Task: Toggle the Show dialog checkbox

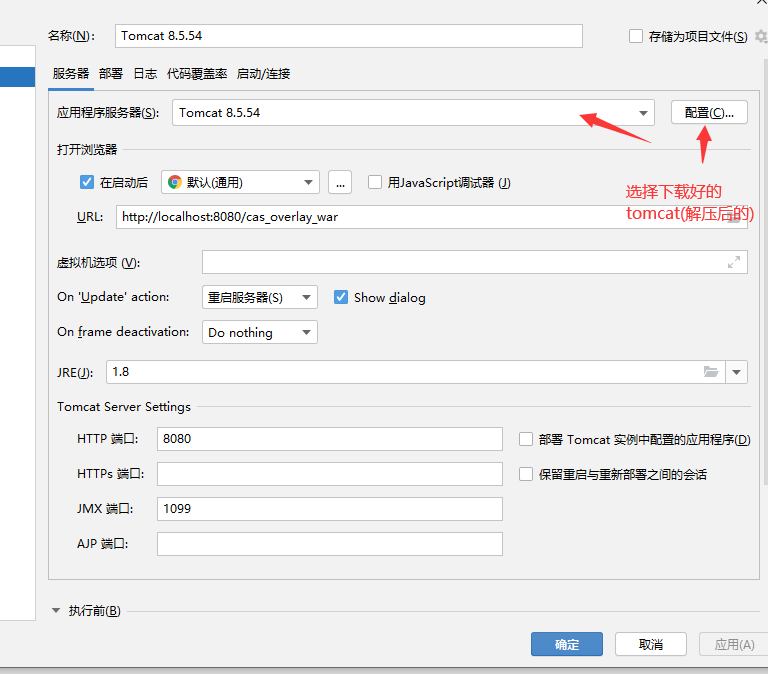Action: click(x=341, y=297)
